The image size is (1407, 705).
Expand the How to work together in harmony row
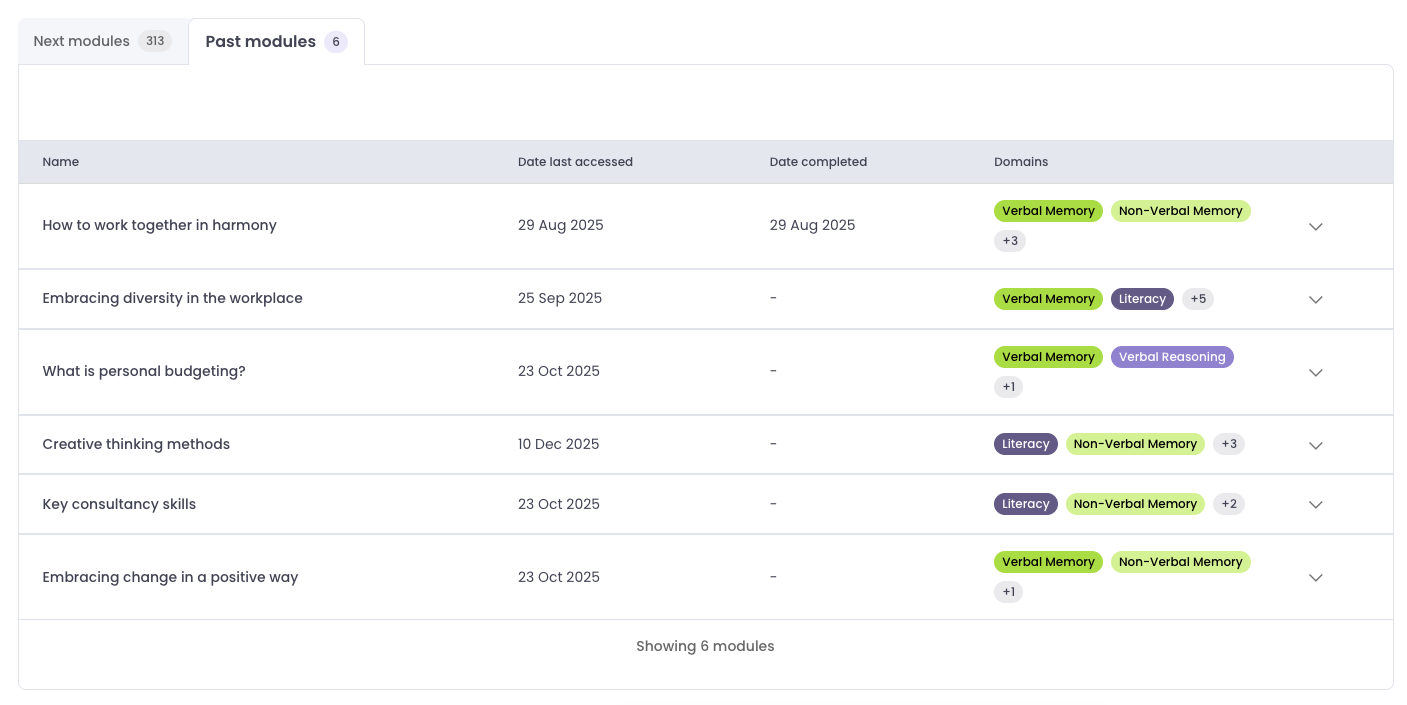coord(1315,226)
